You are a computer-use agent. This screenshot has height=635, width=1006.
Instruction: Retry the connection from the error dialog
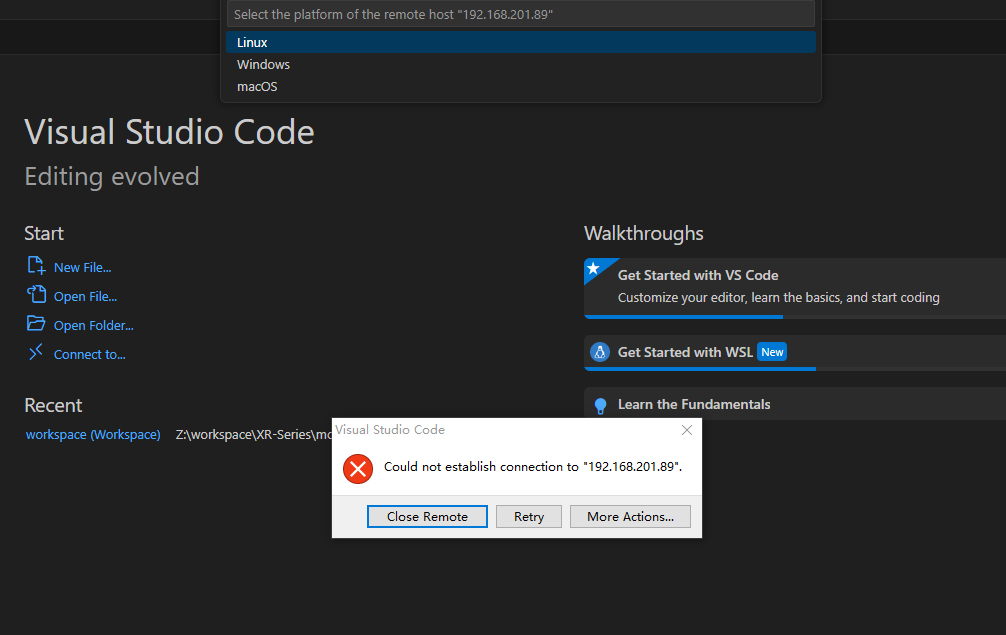click(x=529, y=516)
